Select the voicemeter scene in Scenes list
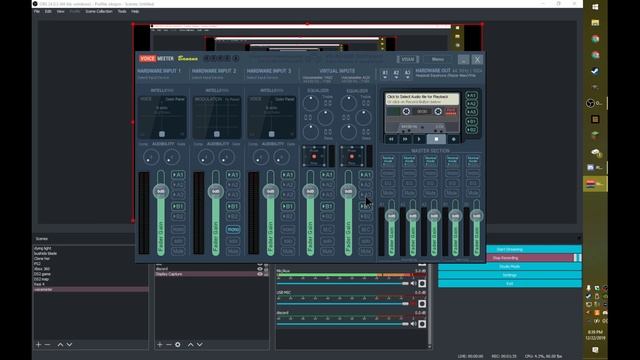640x360 pixels. [91, 289]
